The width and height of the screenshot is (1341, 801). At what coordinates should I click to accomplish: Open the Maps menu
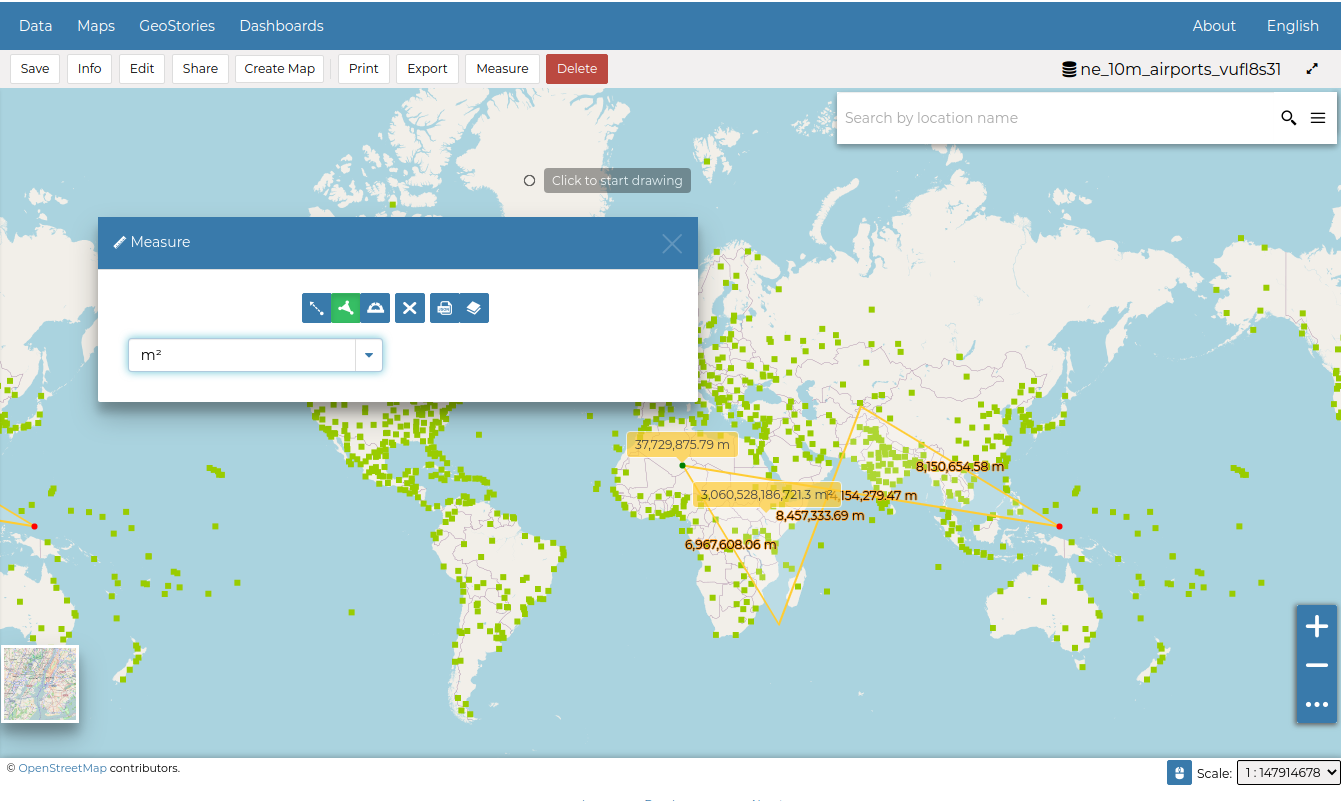pos(96,26)
